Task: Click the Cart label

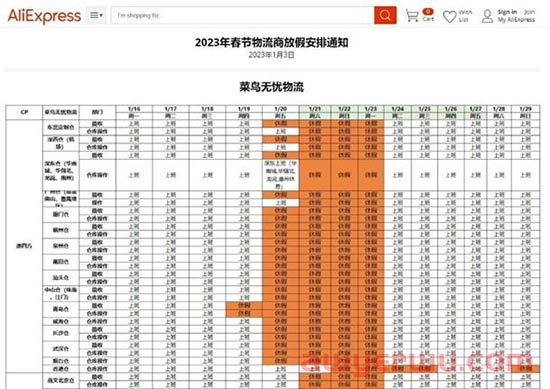Action: (428, 19)
